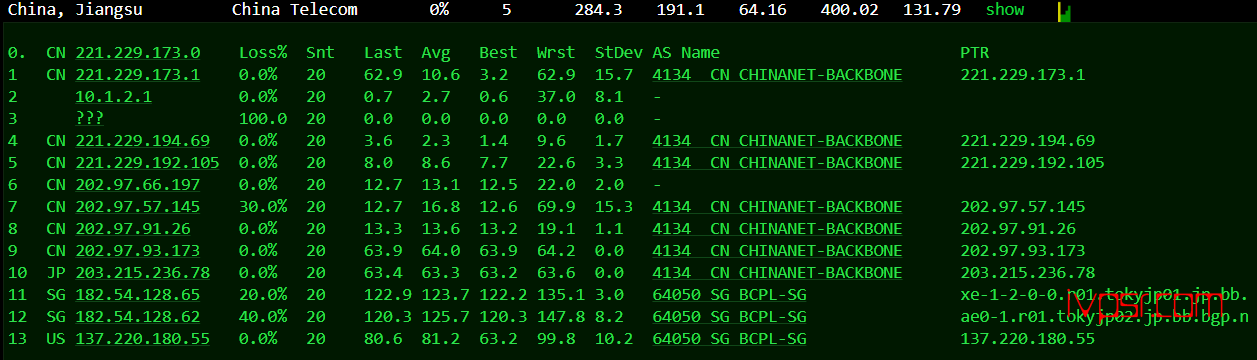Open AS 4134 CHINANET-BACKBONE link in hop 9

point(777,250)
